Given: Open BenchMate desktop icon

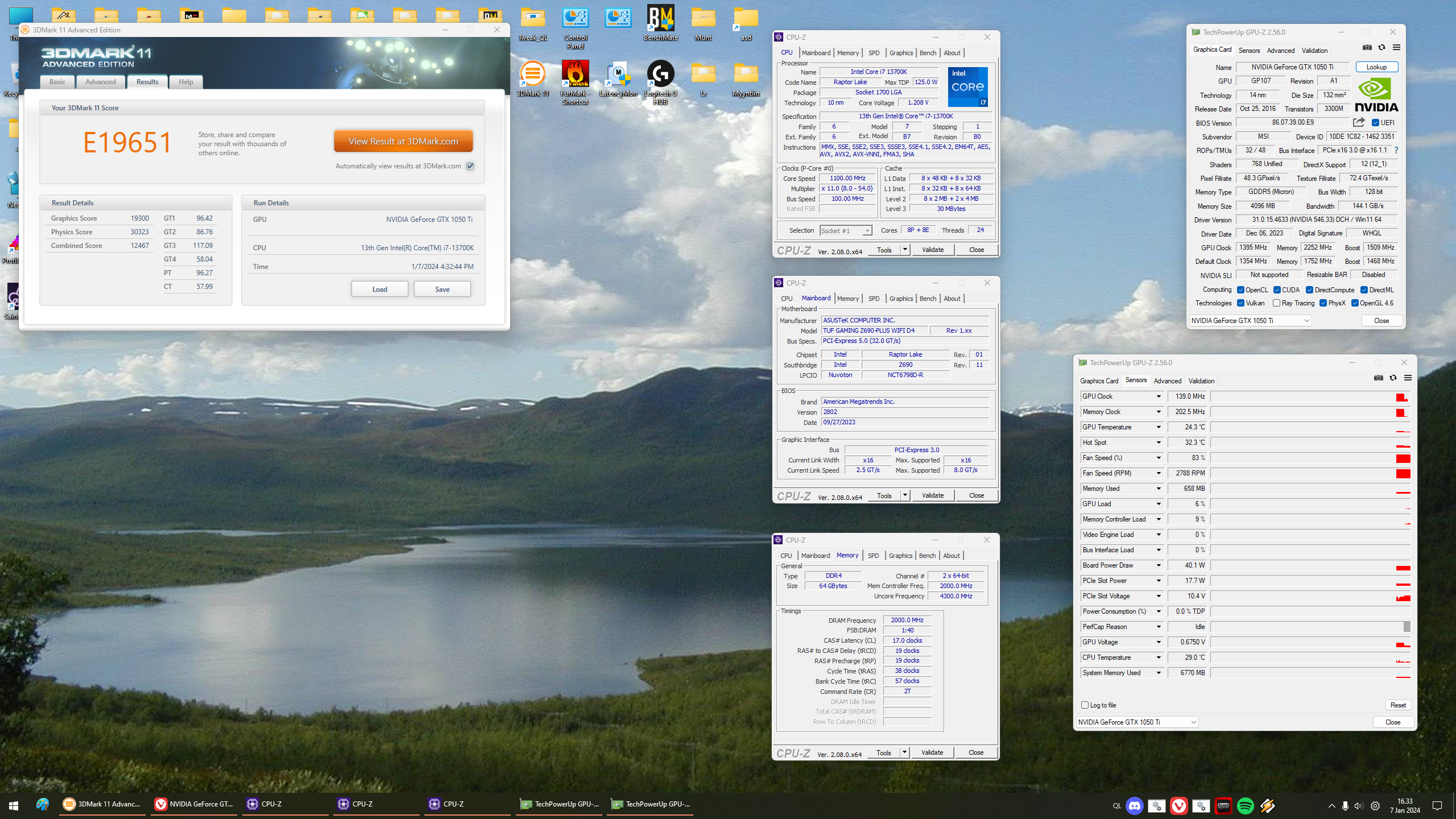Looking at the screenshot, I should [660, 23].
